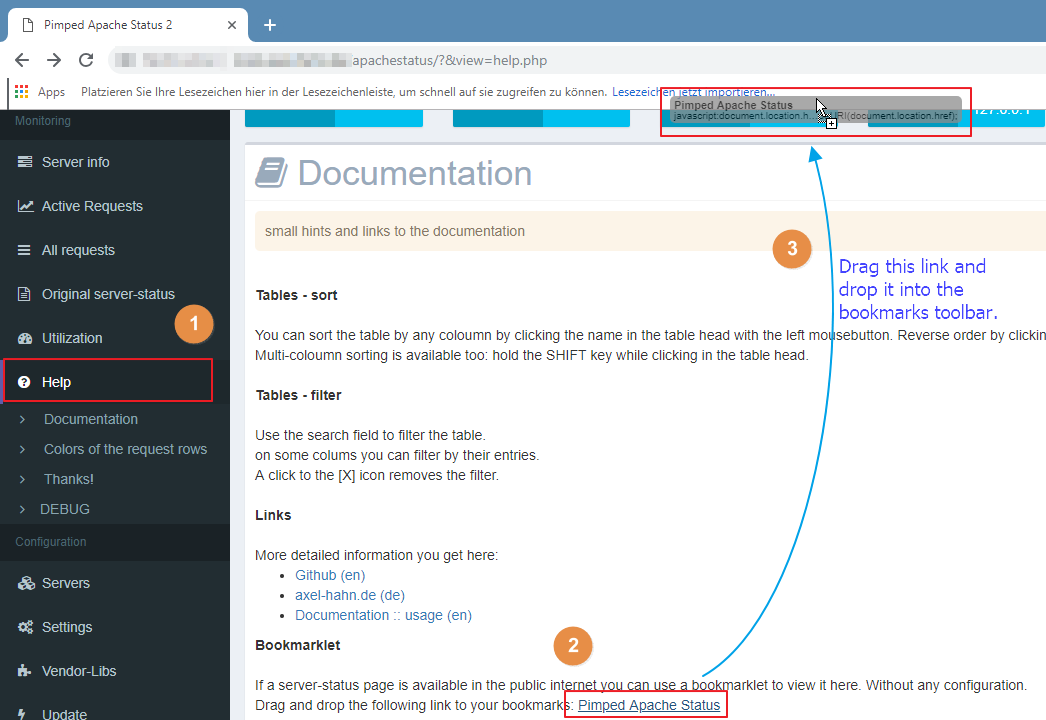Click the Original server-status file icon
The height and width of the screenshot is (720, 1046).
tap(25, 294)
